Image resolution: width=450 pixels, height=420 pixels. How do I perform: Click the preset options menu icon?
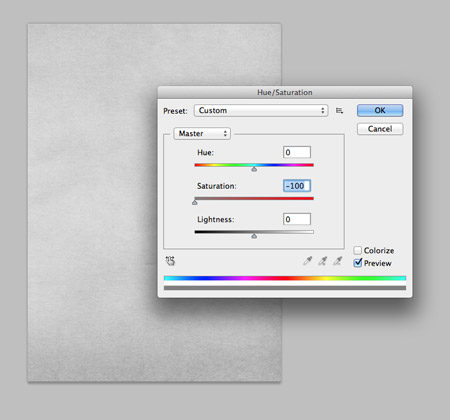coord(339,111)
